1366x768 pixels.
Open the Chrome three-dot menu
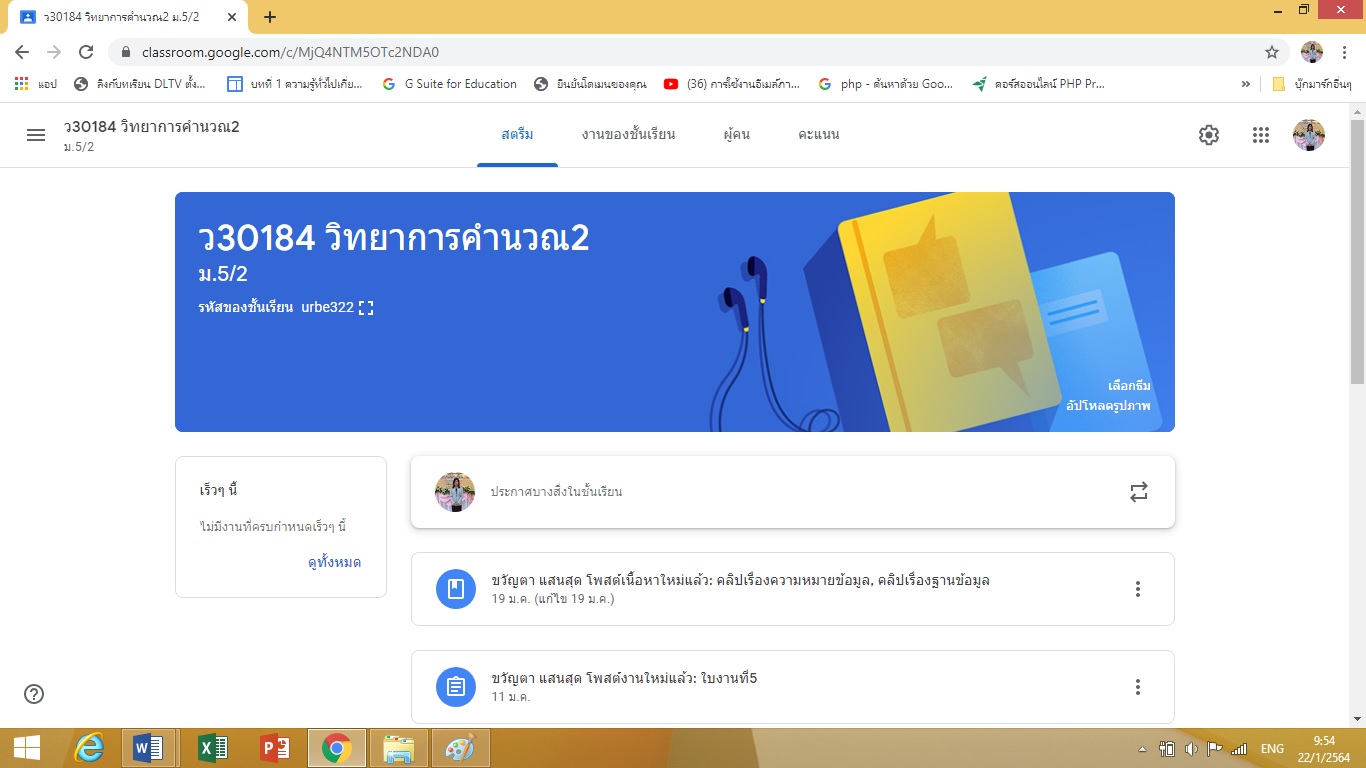[1346, 52]
